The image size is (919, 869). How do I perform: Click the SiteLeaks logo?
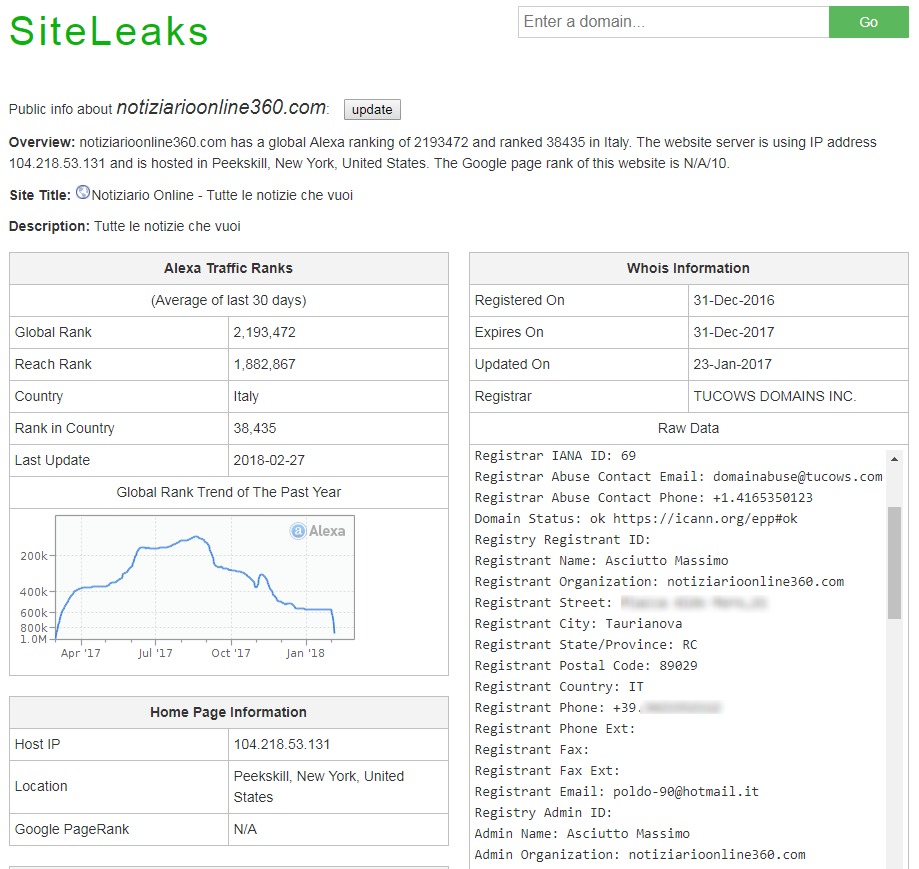pyautogui.click(x=108, y=30)
